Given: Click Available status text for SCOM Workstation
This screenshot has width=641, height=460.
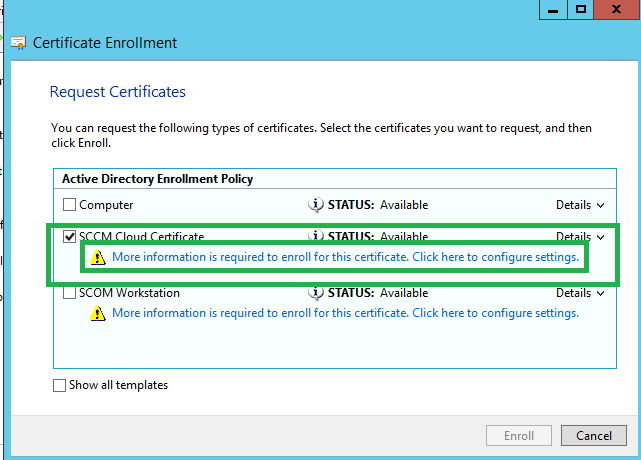Looking at the screenshot, I should click(x=404, y=293).
